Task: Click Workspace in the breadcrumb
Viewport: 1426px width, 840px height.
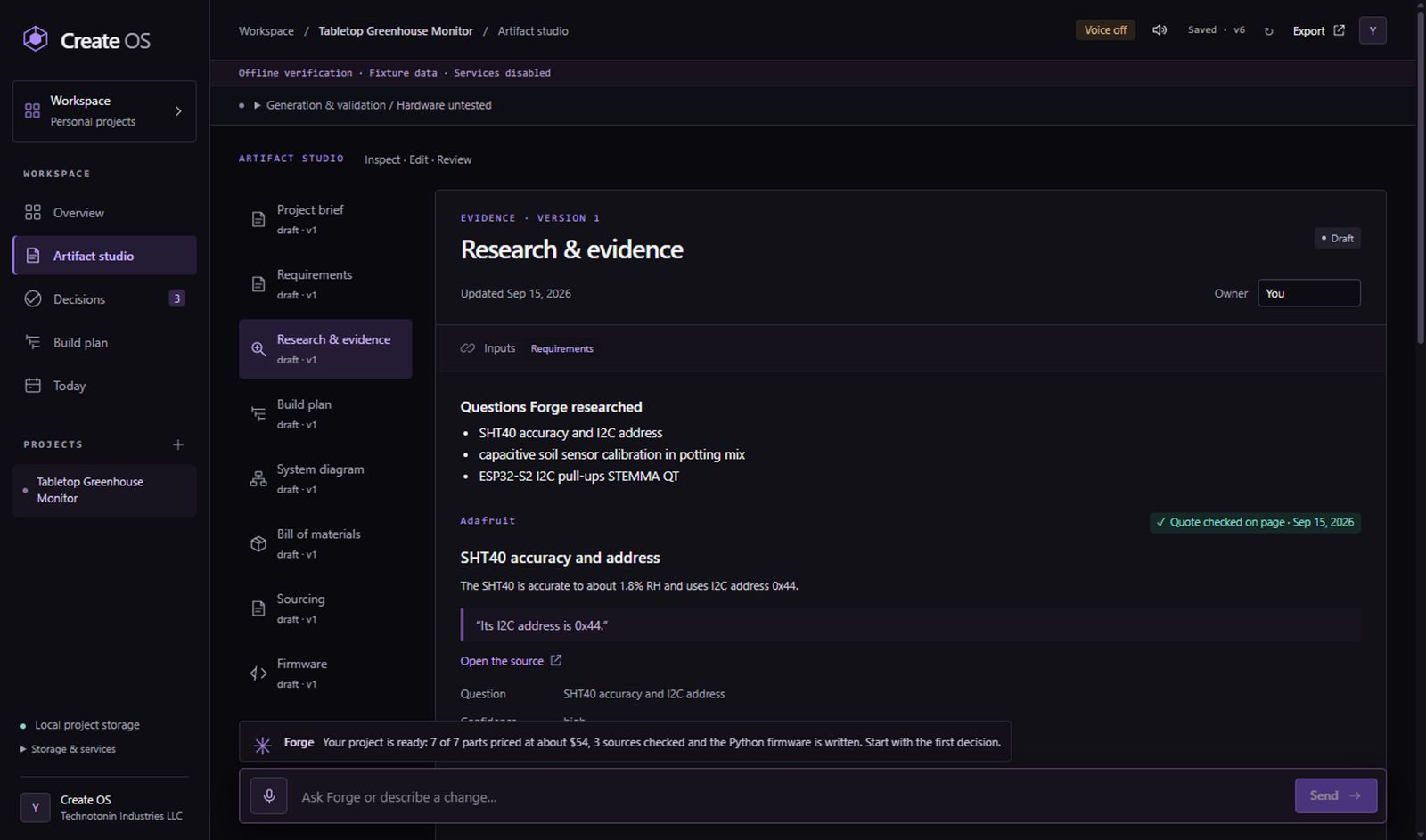Action: coord(266,30)
